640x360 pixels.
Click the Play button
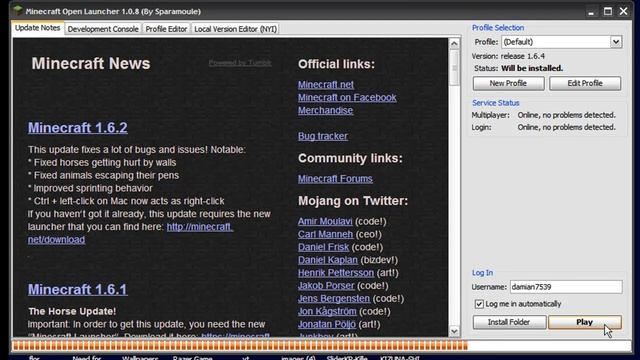pyautogui.click(x=584, y=322)
